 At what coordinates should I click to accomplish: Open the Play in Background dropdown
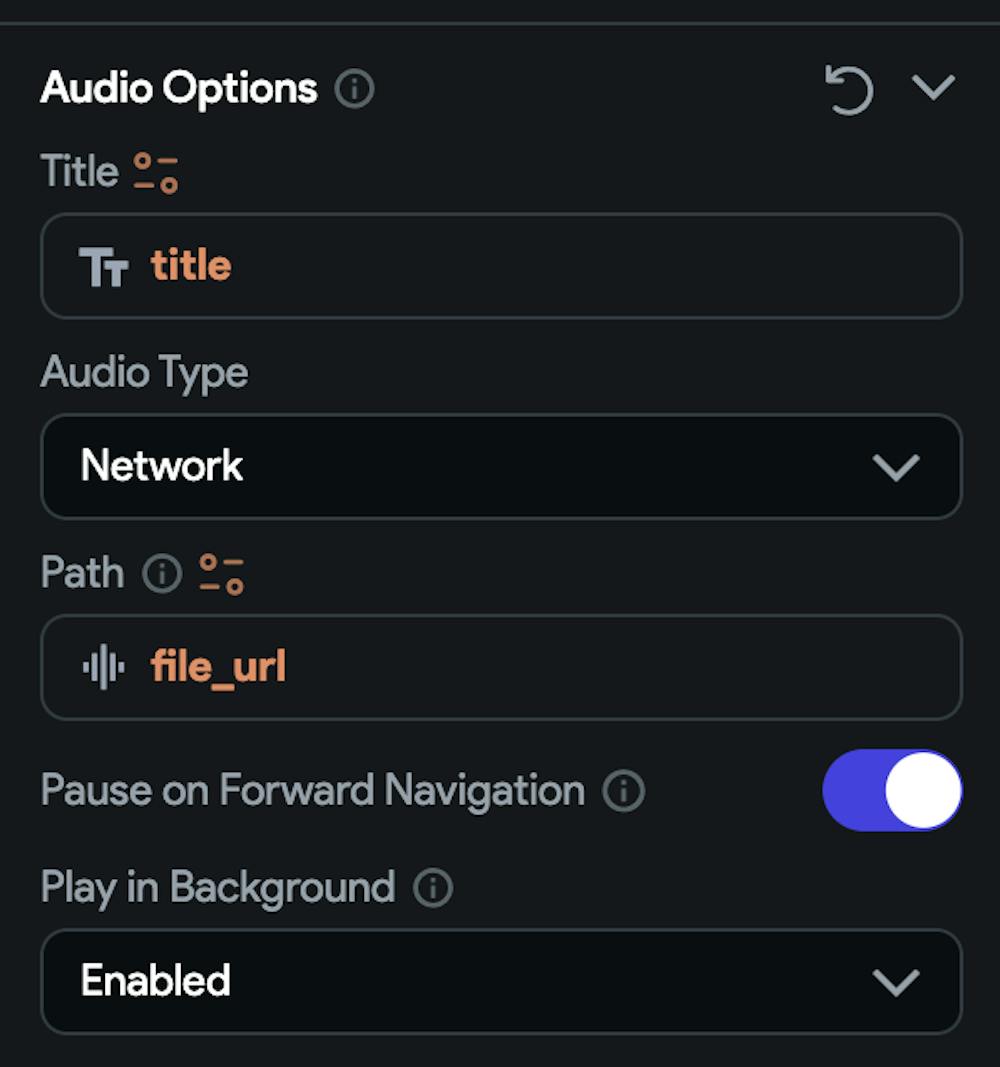500,981
